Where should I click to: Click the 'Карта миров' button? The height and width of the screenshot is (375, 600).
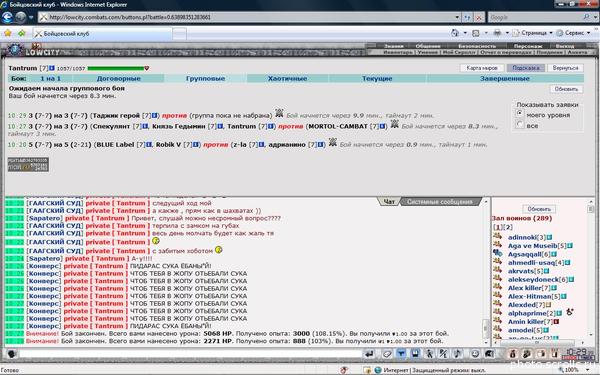coord(482,68)
